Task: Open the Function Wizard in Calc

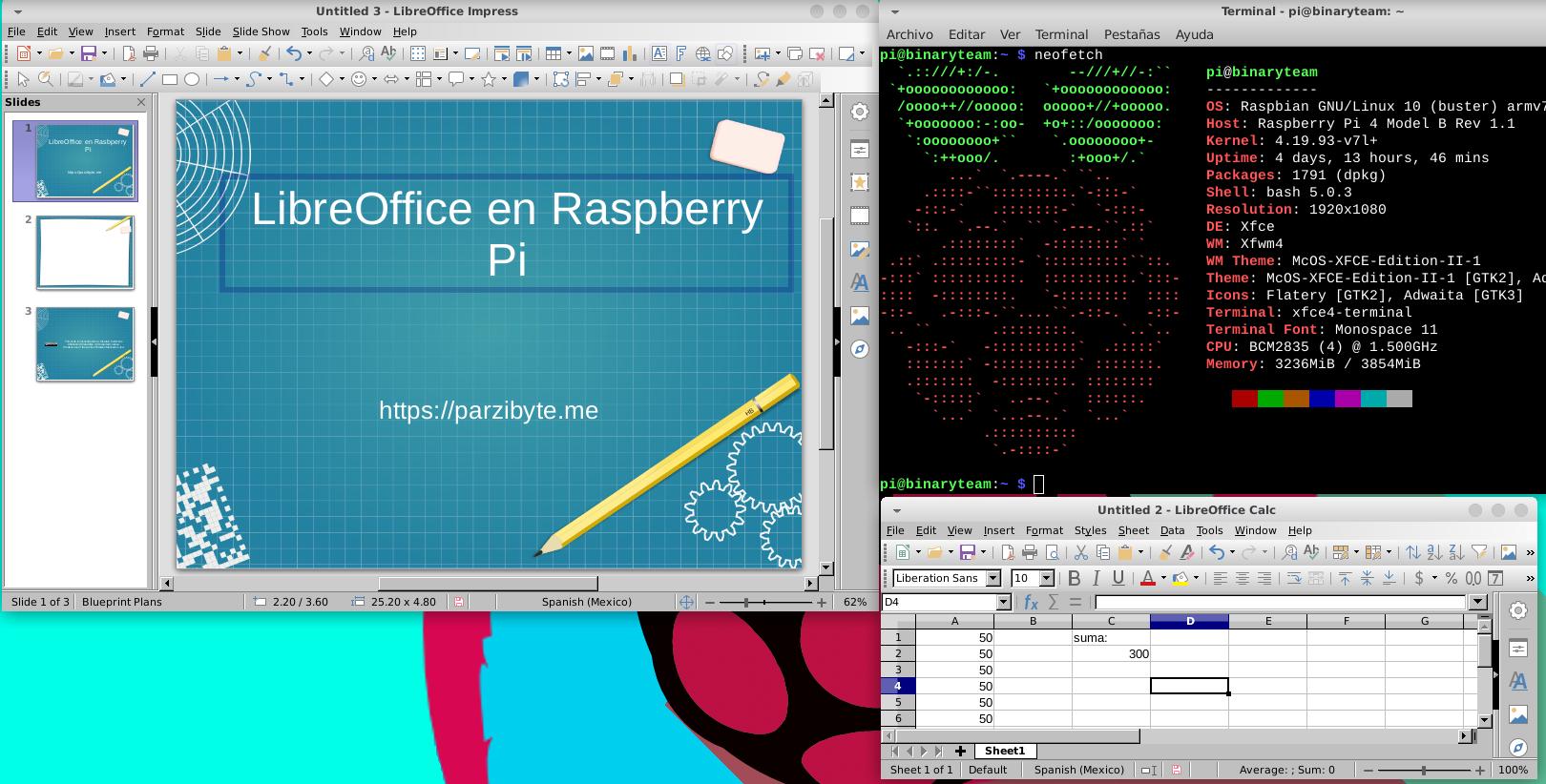Action: pyautogui.click(x=1031, y=602)
